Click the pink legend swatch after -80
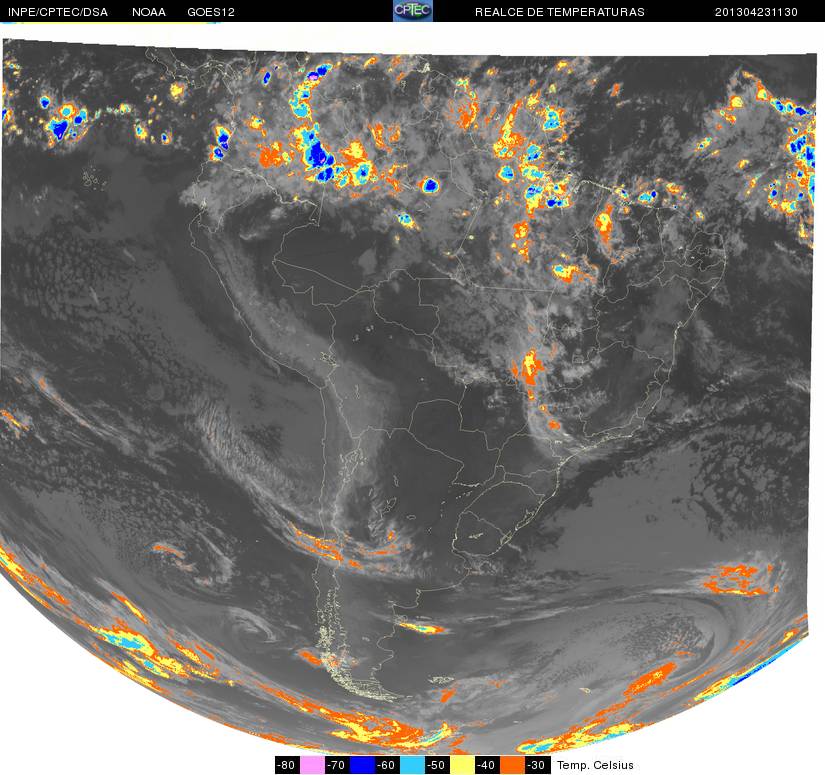 [312, 765]
